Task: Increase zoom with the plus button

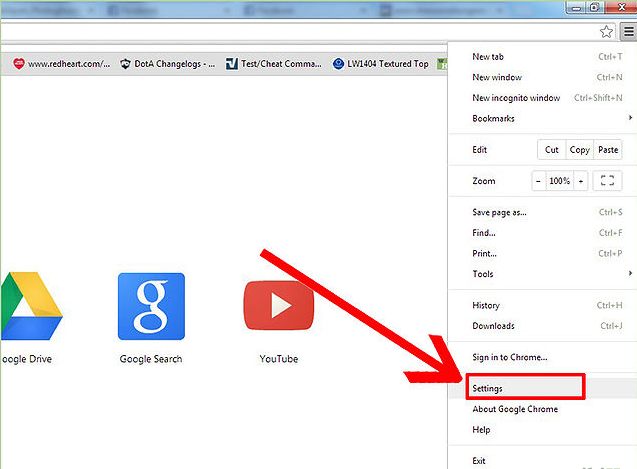Action: click(x=581, y=181)
